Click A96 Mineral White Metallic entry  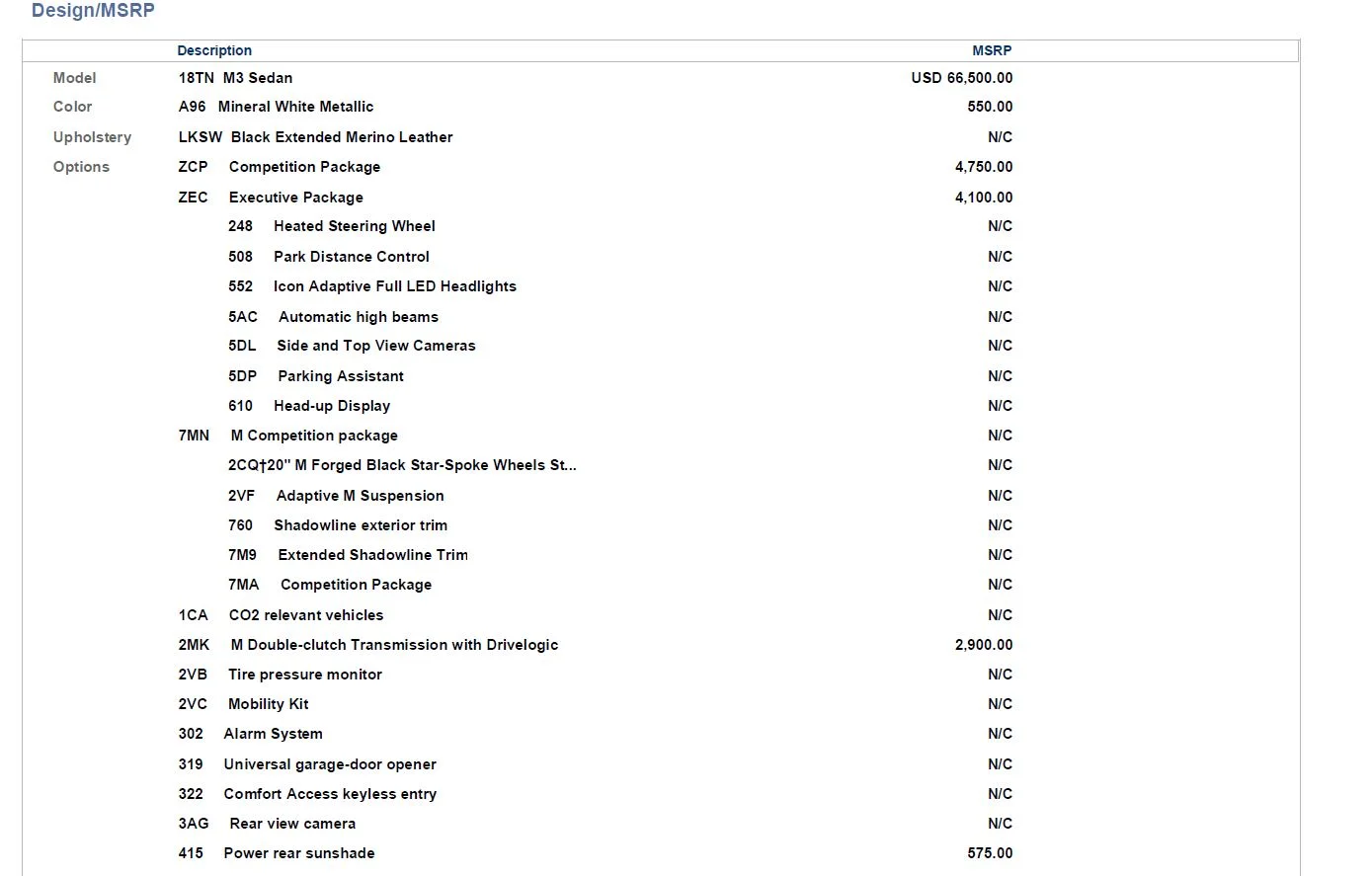click(x=276, y=107)
